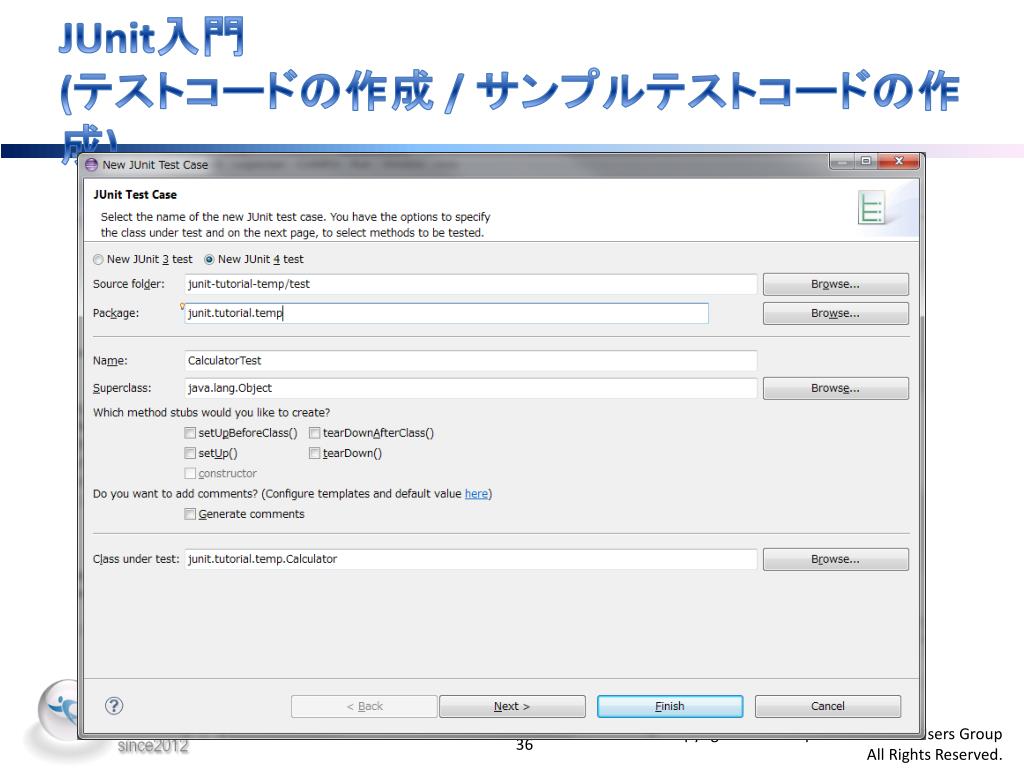Click the Finish button
Screen dimensions: 1024x768
670,706
